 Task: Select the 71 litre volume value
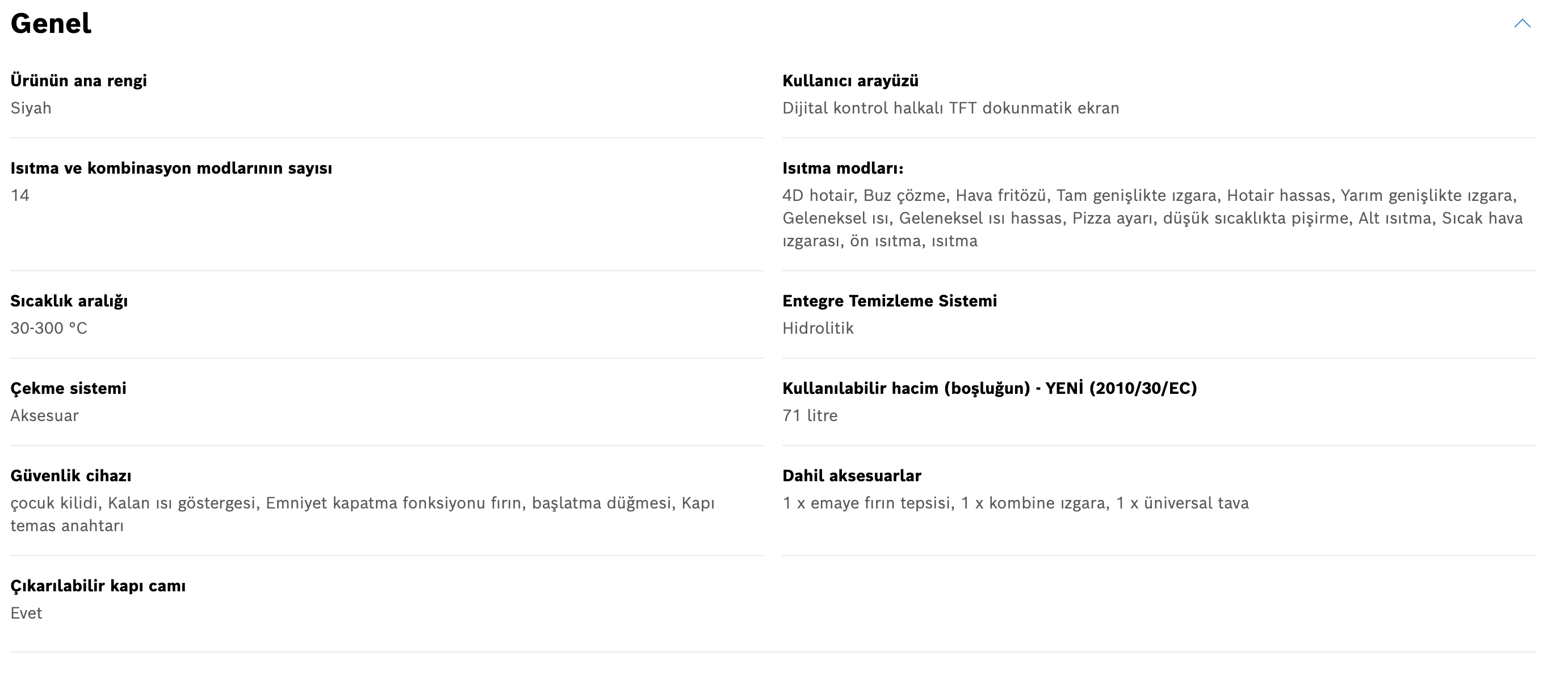[x=810, y=415]
